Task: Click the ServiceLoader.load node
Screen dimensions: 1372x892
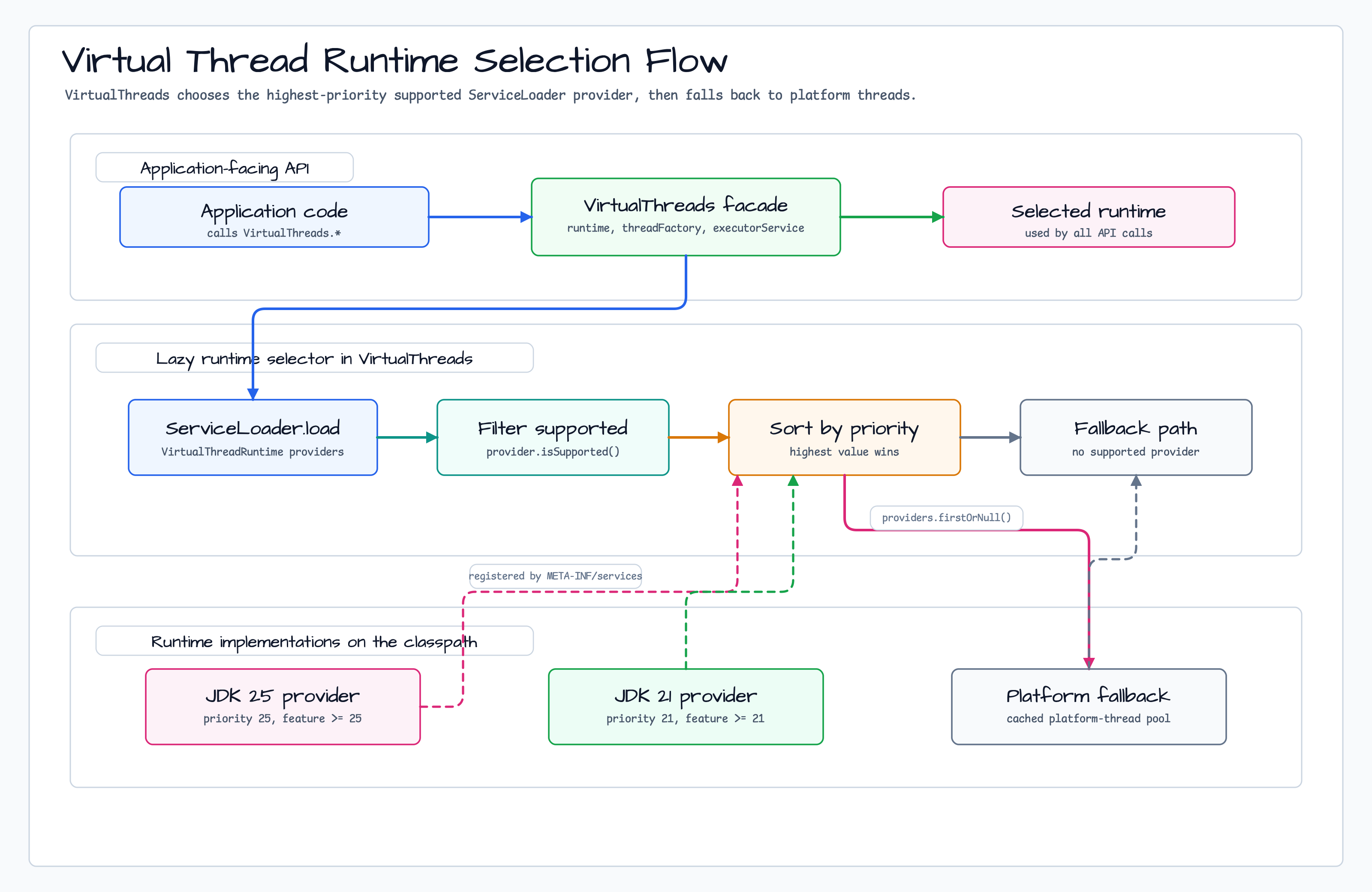Action: (x=253, y=437)
